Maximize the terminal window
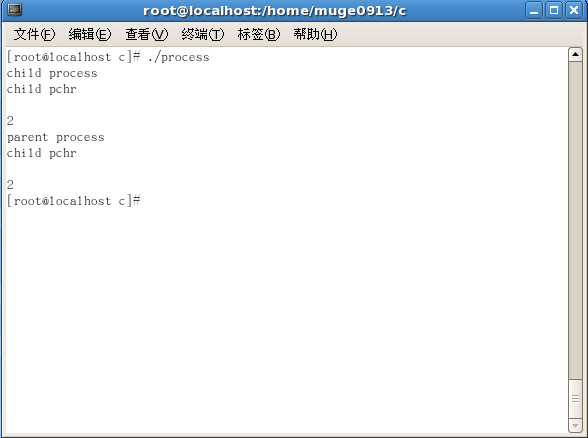This screenshot has height=438, width=588. tap(554, 10)
